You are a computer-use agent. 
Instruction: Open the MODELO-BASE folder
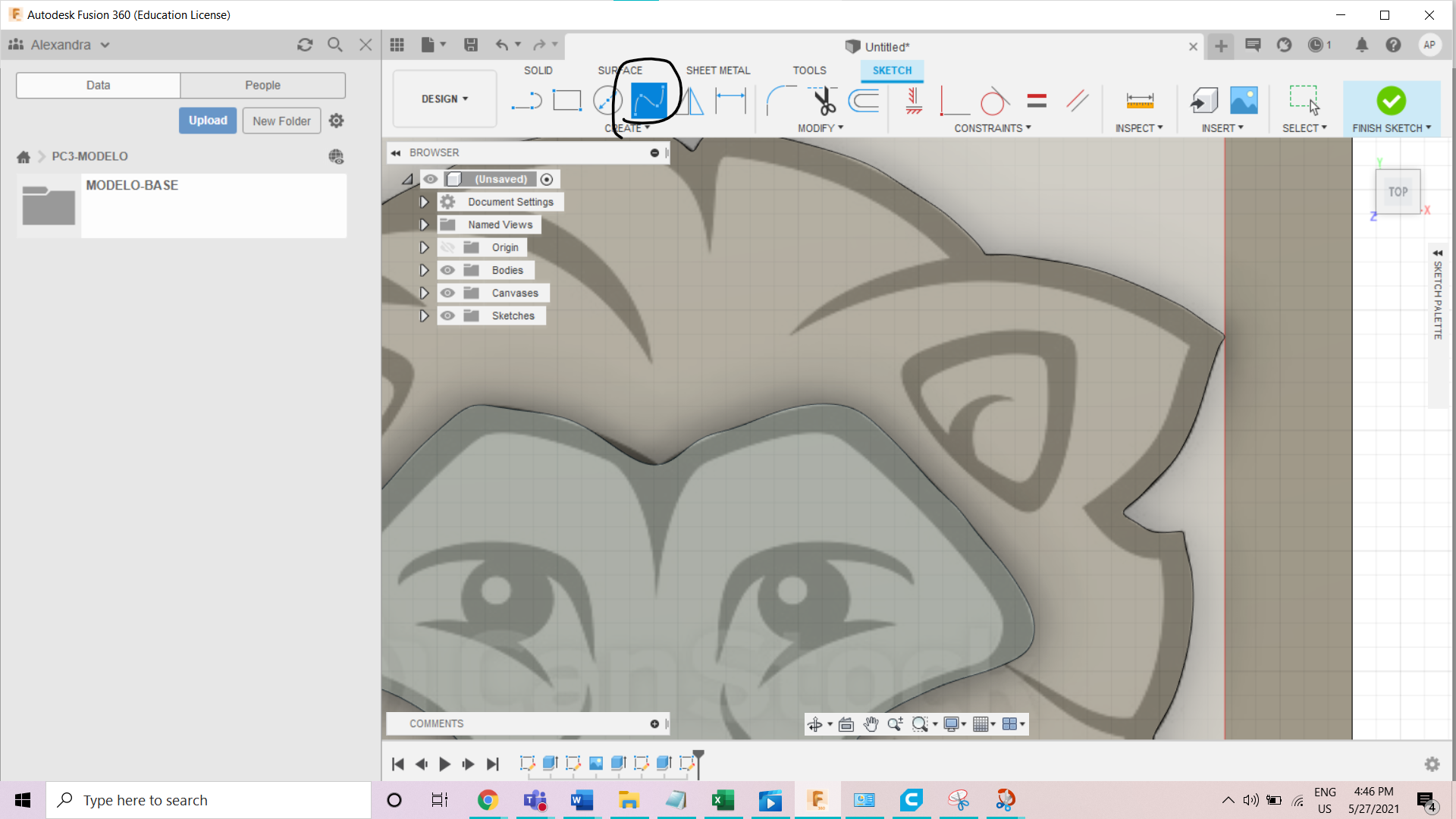pos(182,206)
